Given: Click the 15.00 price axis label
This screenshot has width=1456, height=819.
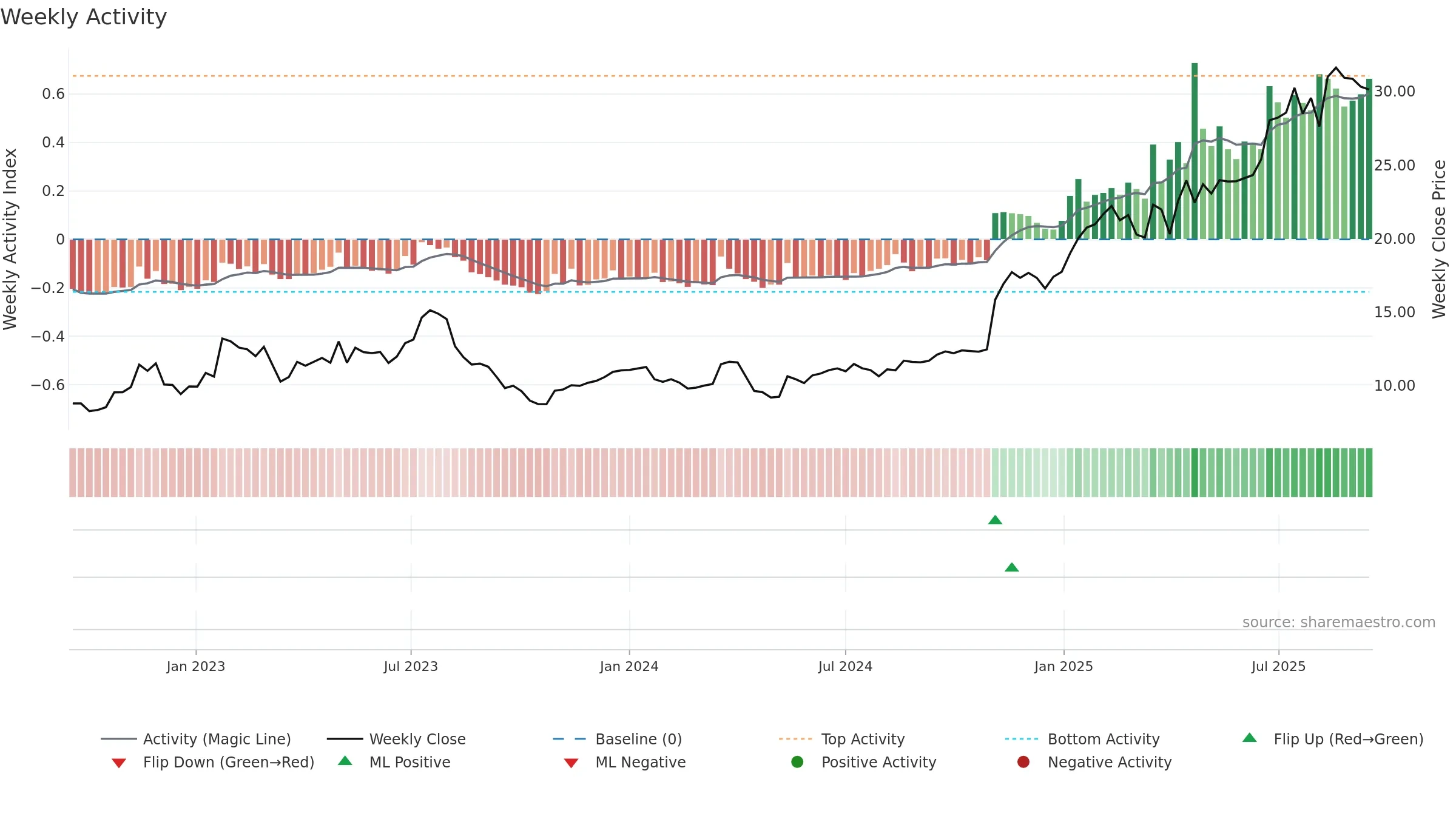Looking at the screenshot, I should (x=1394, y=312).
